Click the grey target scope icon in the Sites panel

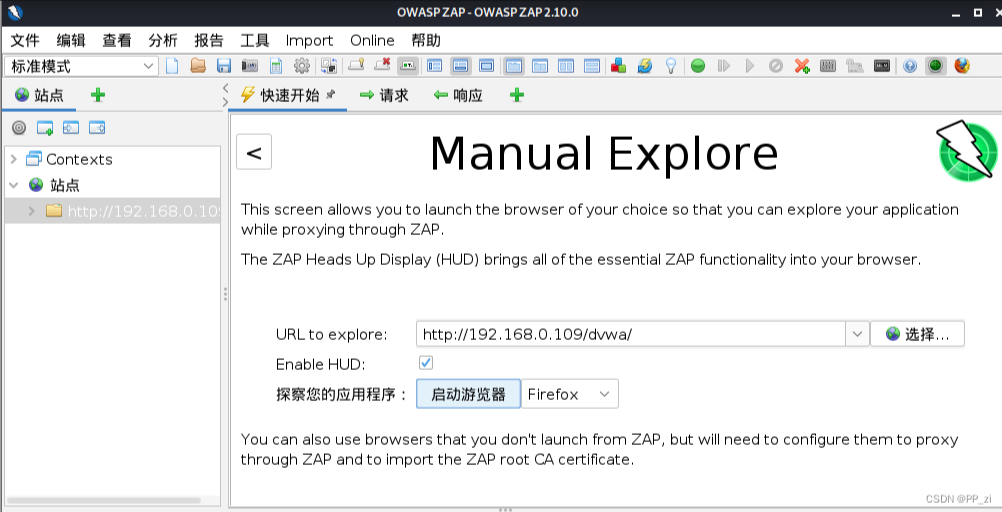(x=19, y=128)
